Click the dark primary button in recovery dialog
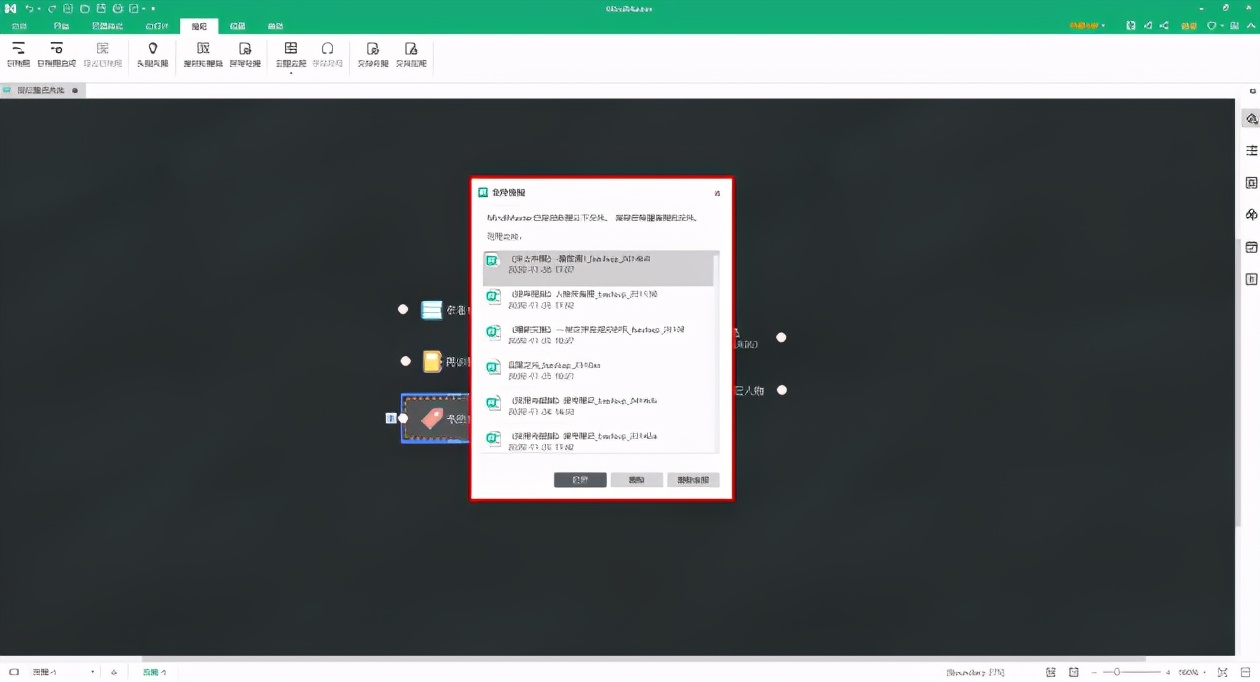Viewport: 1260px width, 682px height. click(x=580, y=480)
